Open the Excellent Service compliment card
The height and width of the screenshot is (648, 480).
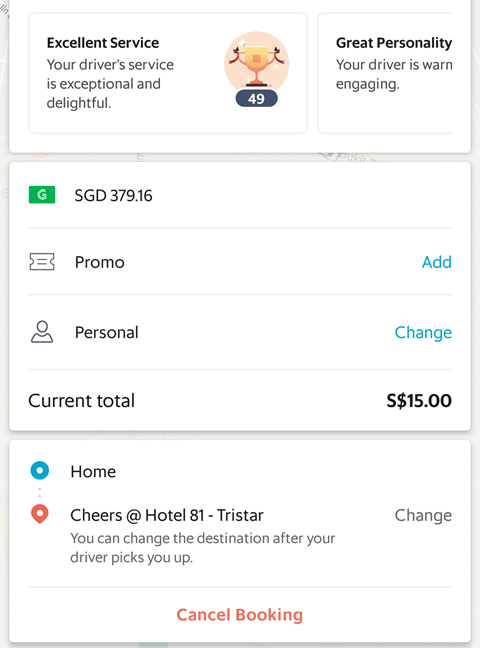[x=168, y=73]
